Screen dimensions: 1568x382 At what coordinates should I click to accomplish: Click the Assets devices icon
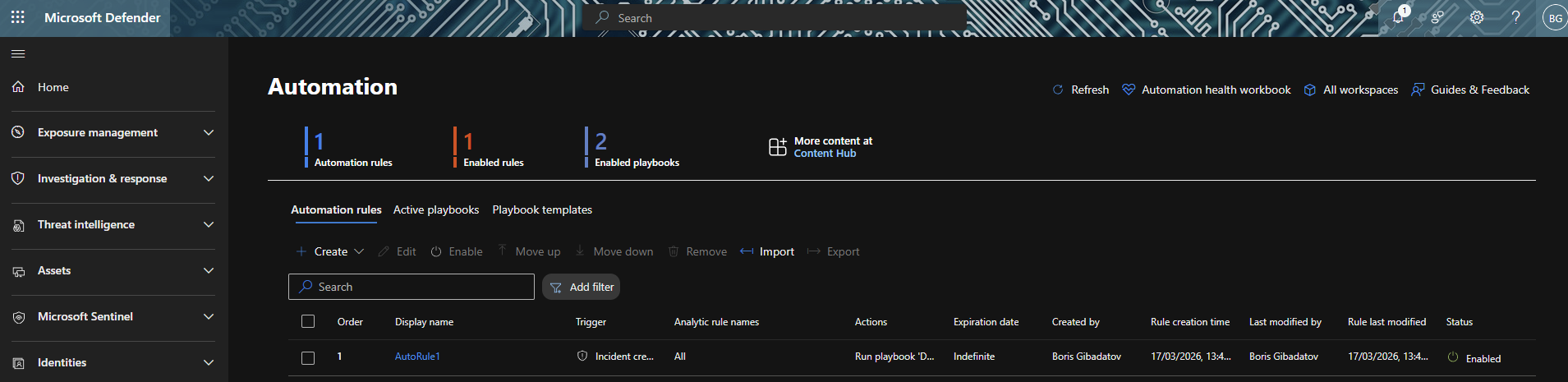(x=18, y=271)
